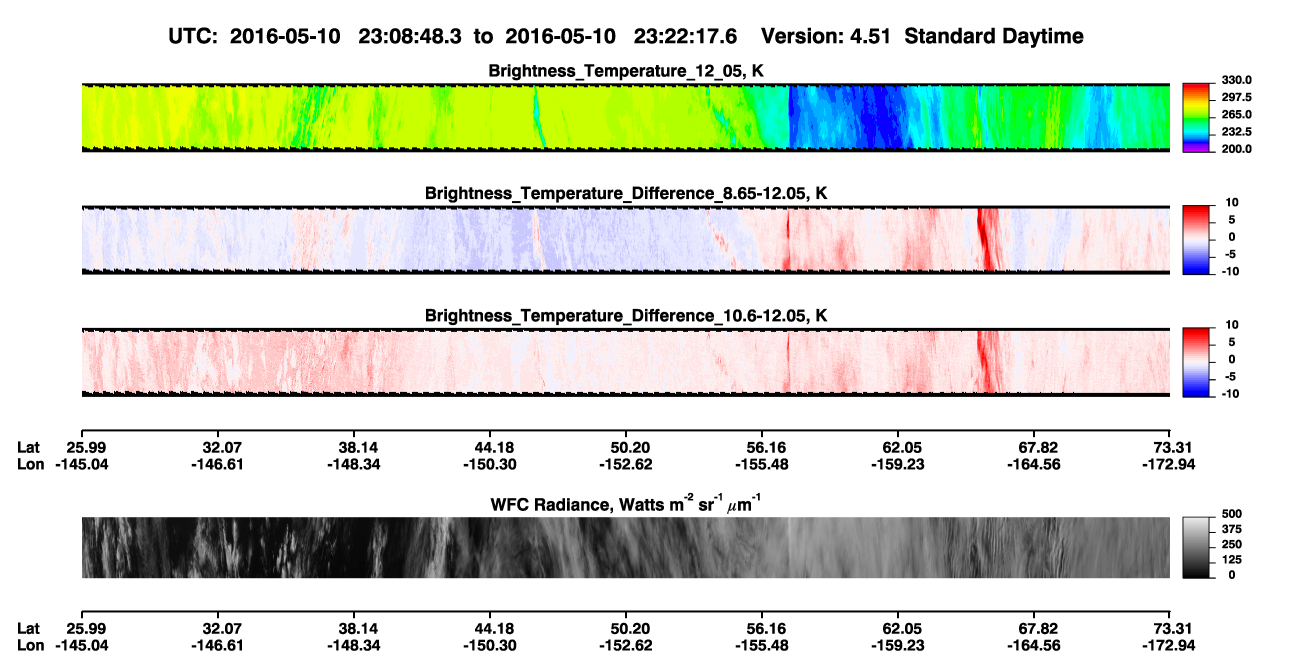The height and width of the screenshot is (667, 1300).
Task: Click the Version: 4.51 text
Action: pyautogui.click(x=826, y=36)
